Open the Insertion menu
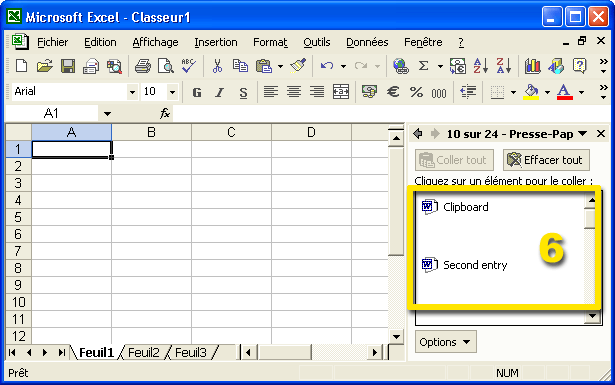Screen dimensions: 615x385 point(216,42)
